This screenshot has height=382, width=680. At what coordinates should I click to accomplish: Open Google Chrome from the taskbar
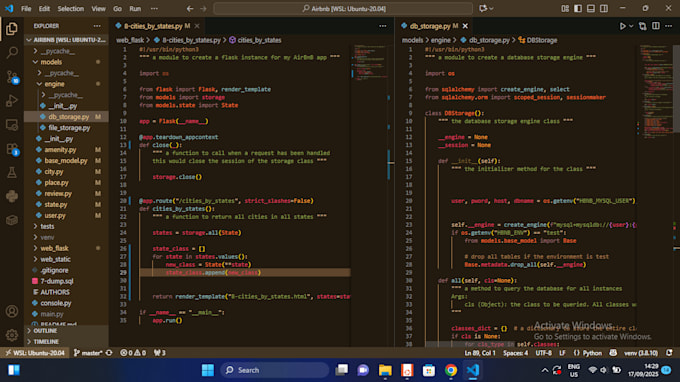(451, 370)
